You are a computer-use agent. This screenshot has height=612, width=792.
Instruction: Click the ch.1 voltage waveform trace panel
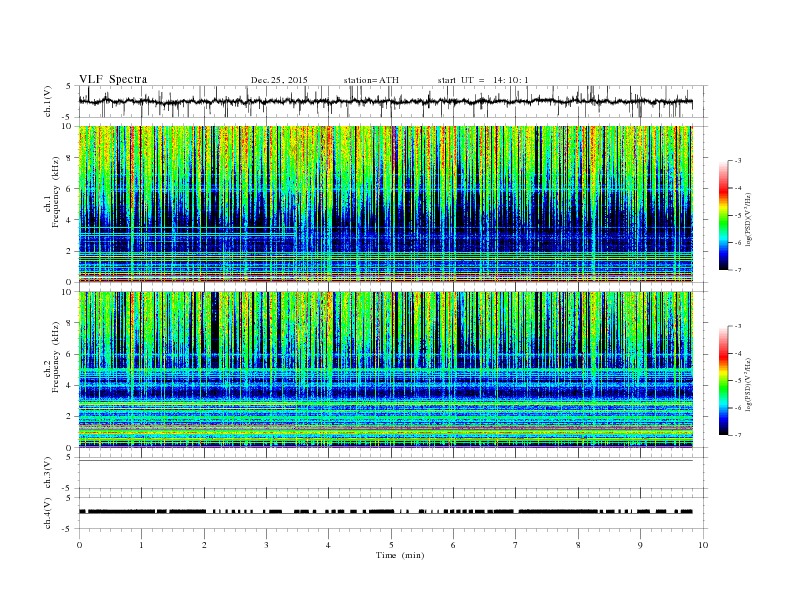(393, 101)
